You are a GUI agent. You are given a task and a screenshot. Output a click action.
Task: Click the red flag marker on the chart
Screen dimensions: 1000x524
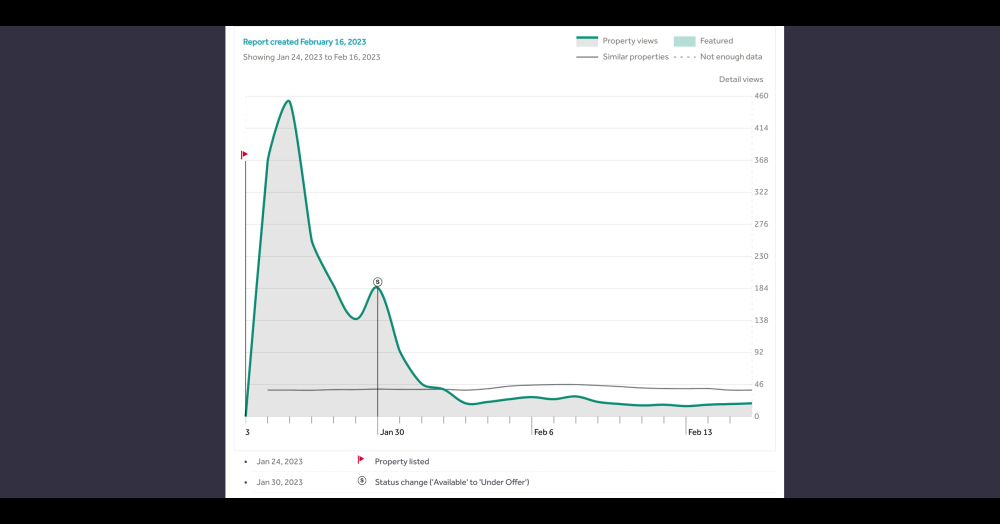[245, 155]
